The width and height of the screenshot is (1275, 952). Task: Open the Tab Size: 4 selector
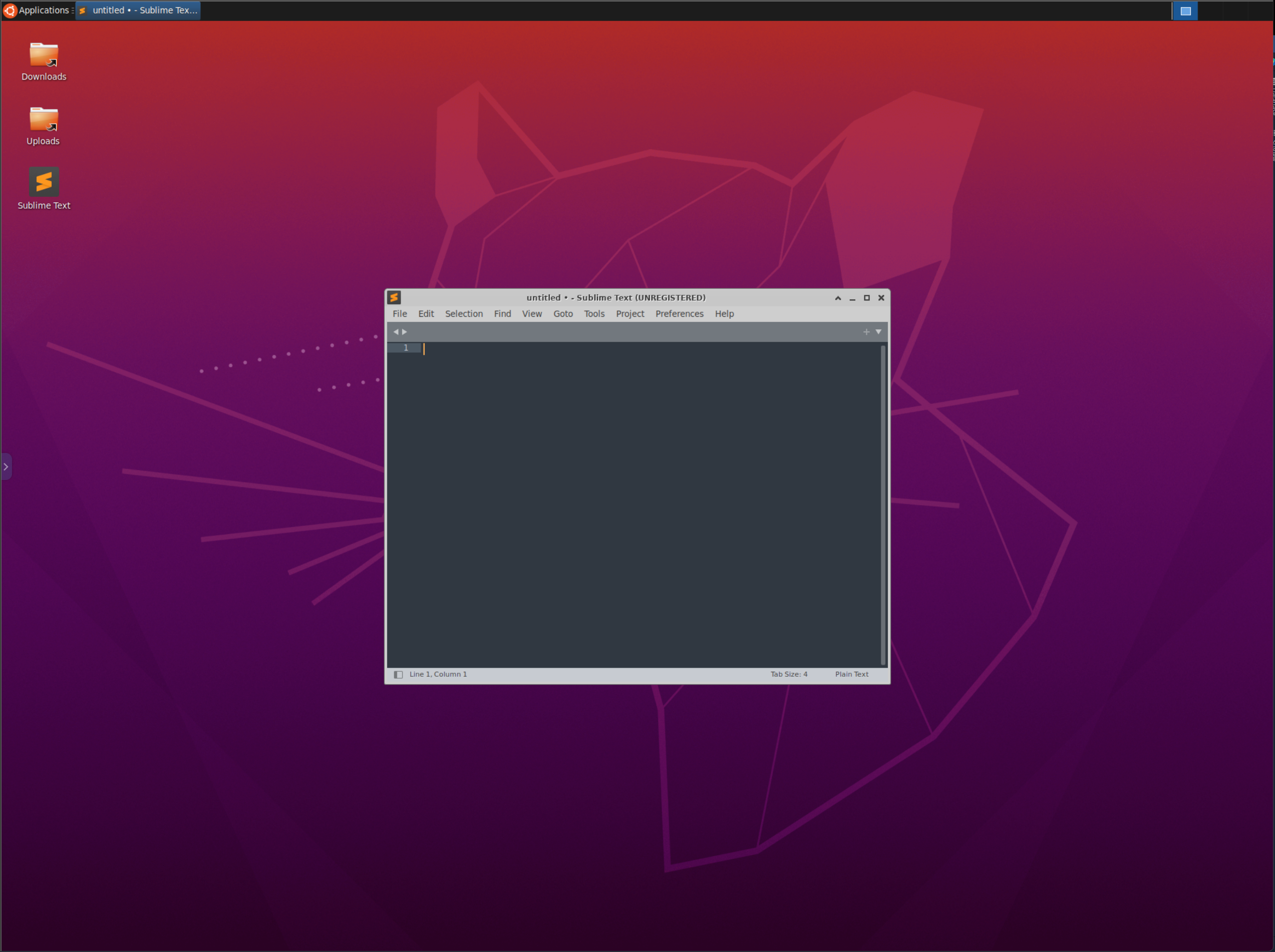pos(789,674)
